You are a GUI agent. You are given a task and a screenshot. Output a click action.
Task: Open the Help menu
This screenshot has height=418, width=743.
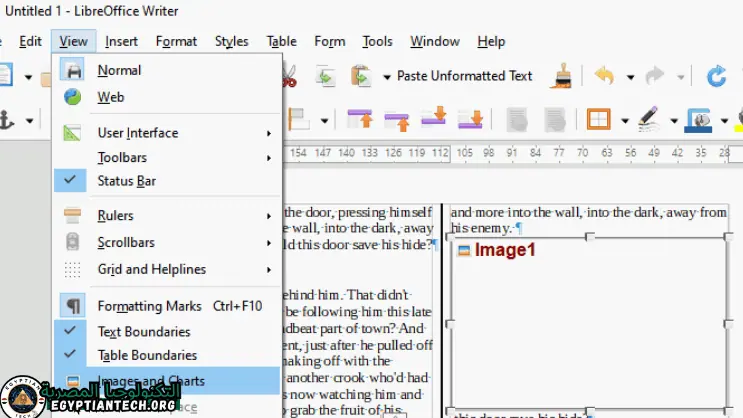point(491,42)
